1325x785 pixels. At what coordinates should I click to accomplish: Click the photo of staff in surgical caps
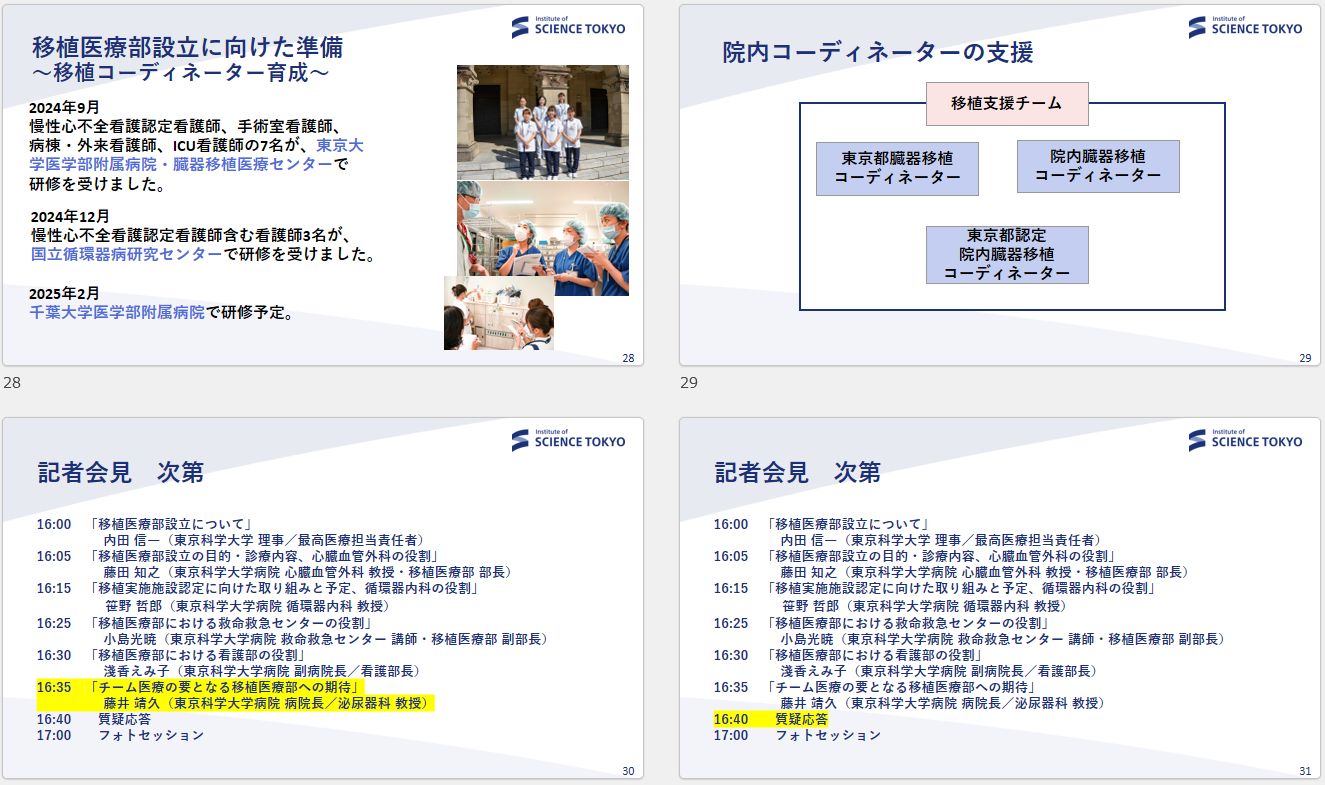tap(542, 238)
